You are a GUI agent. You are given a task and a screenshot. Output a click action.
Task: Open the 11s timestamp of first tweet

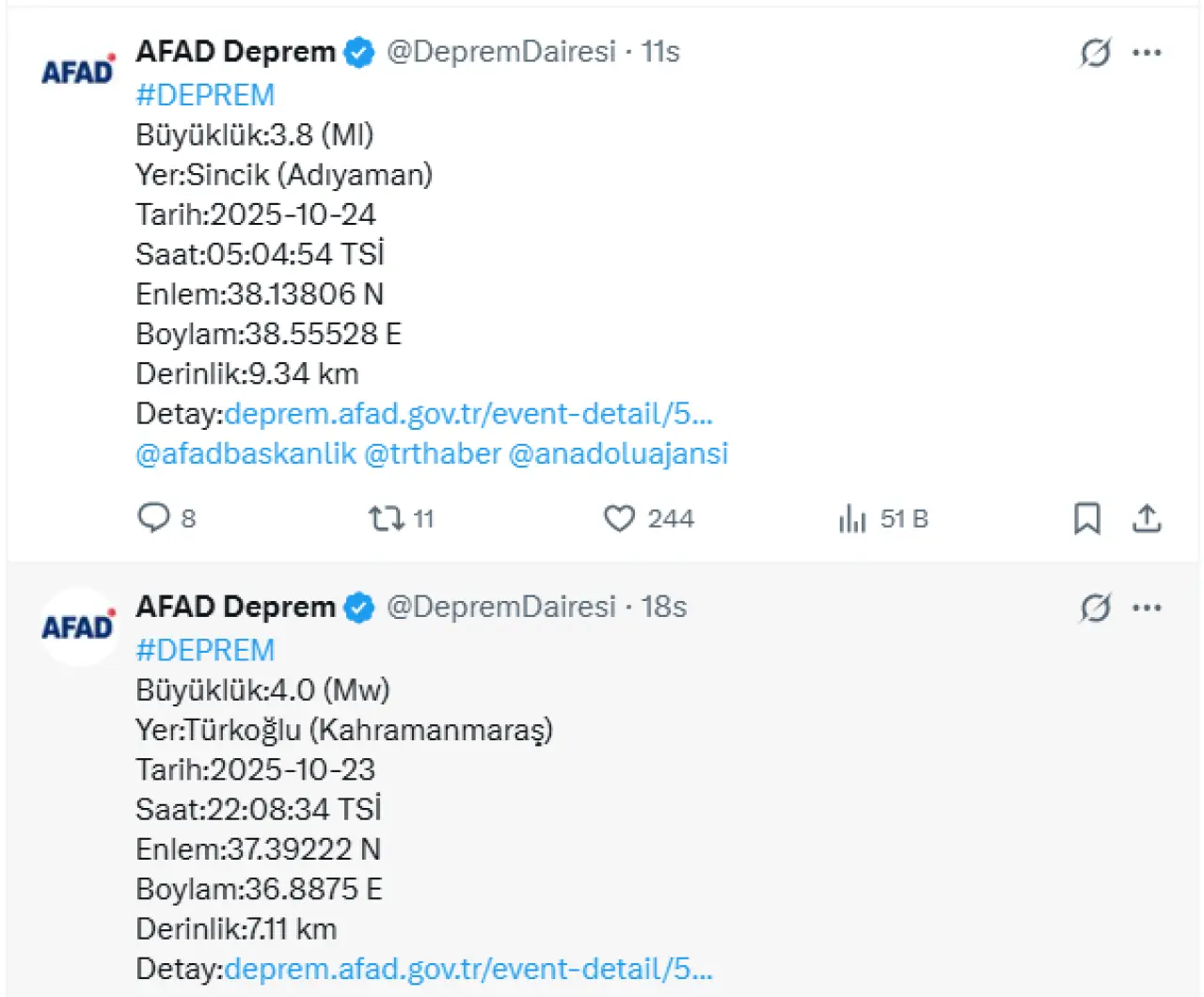click(x=660, y=52)
